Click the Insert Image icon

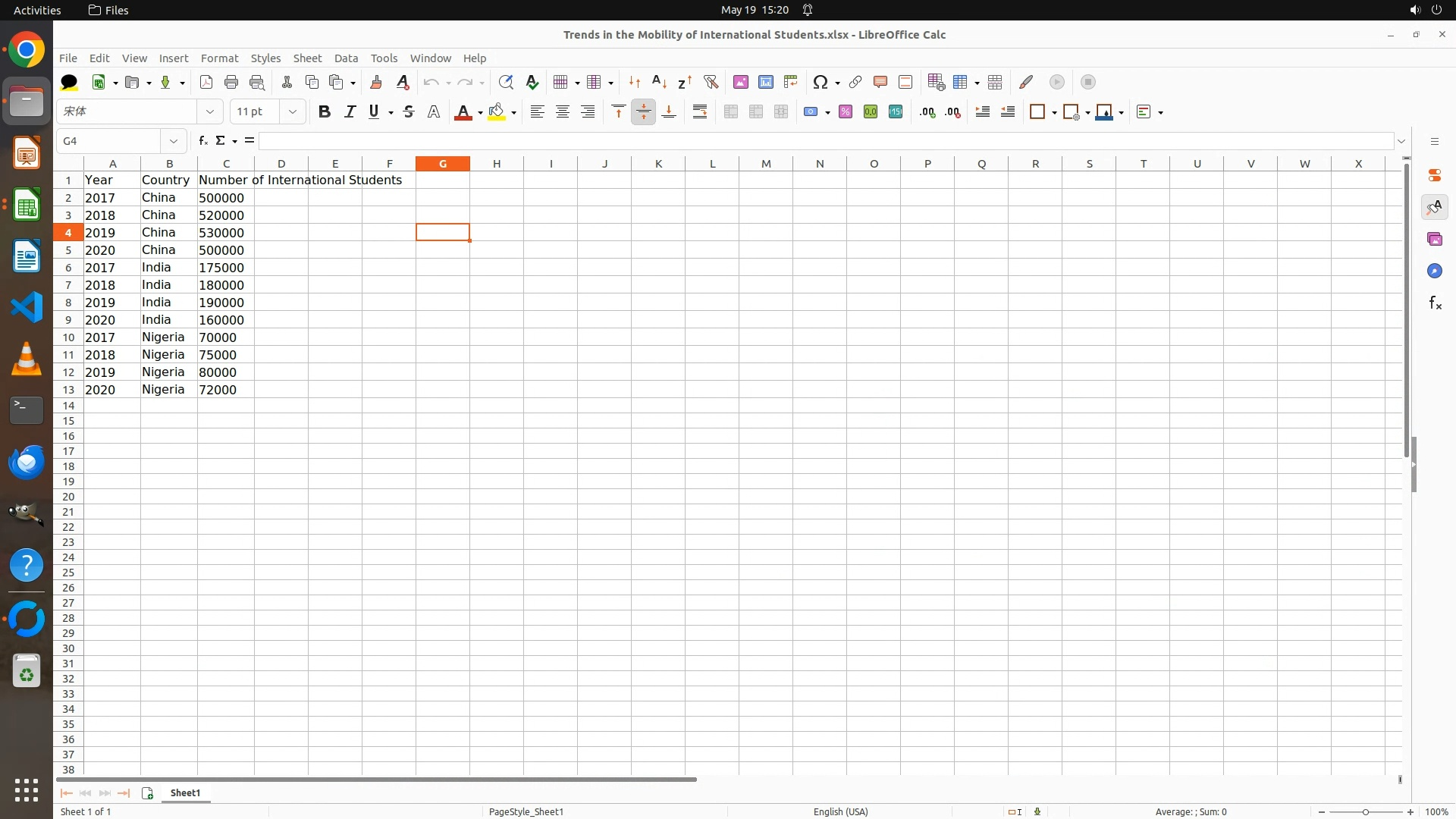[741, 82]
